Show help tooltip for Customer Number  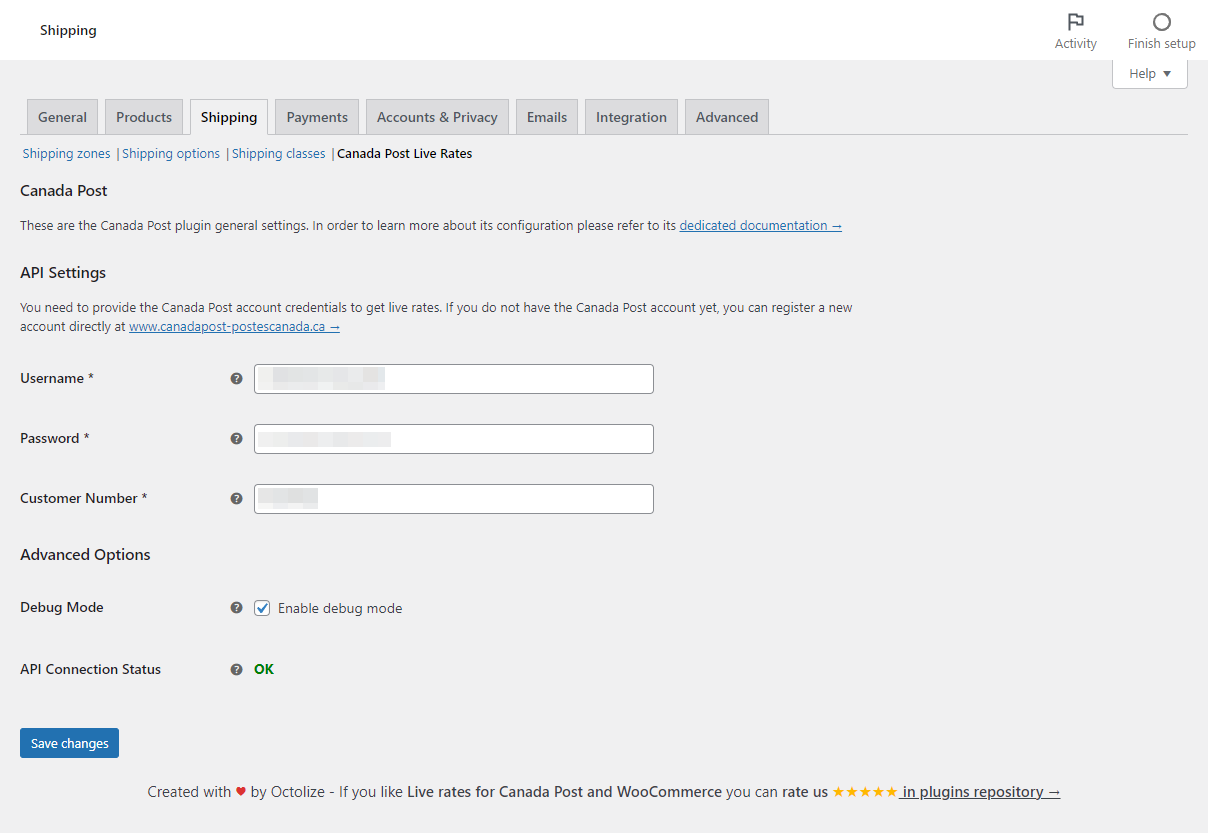(x=237, y=499)
